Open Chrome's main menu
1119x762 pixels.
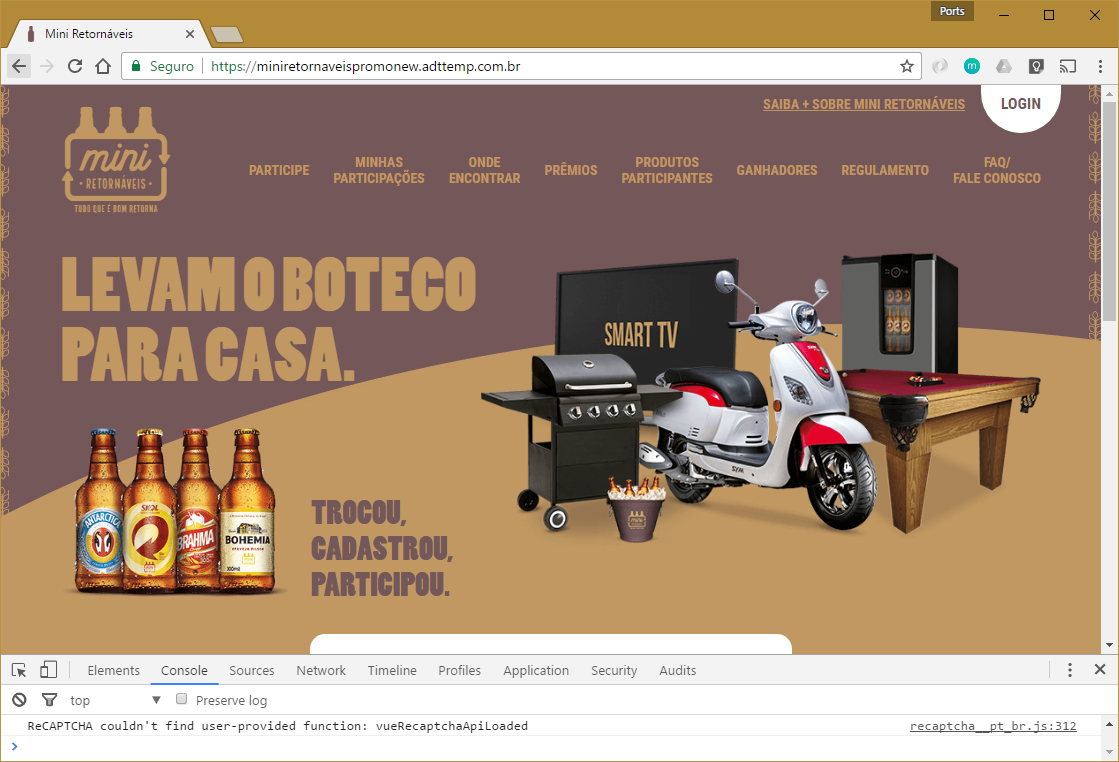click(1100, 65)
